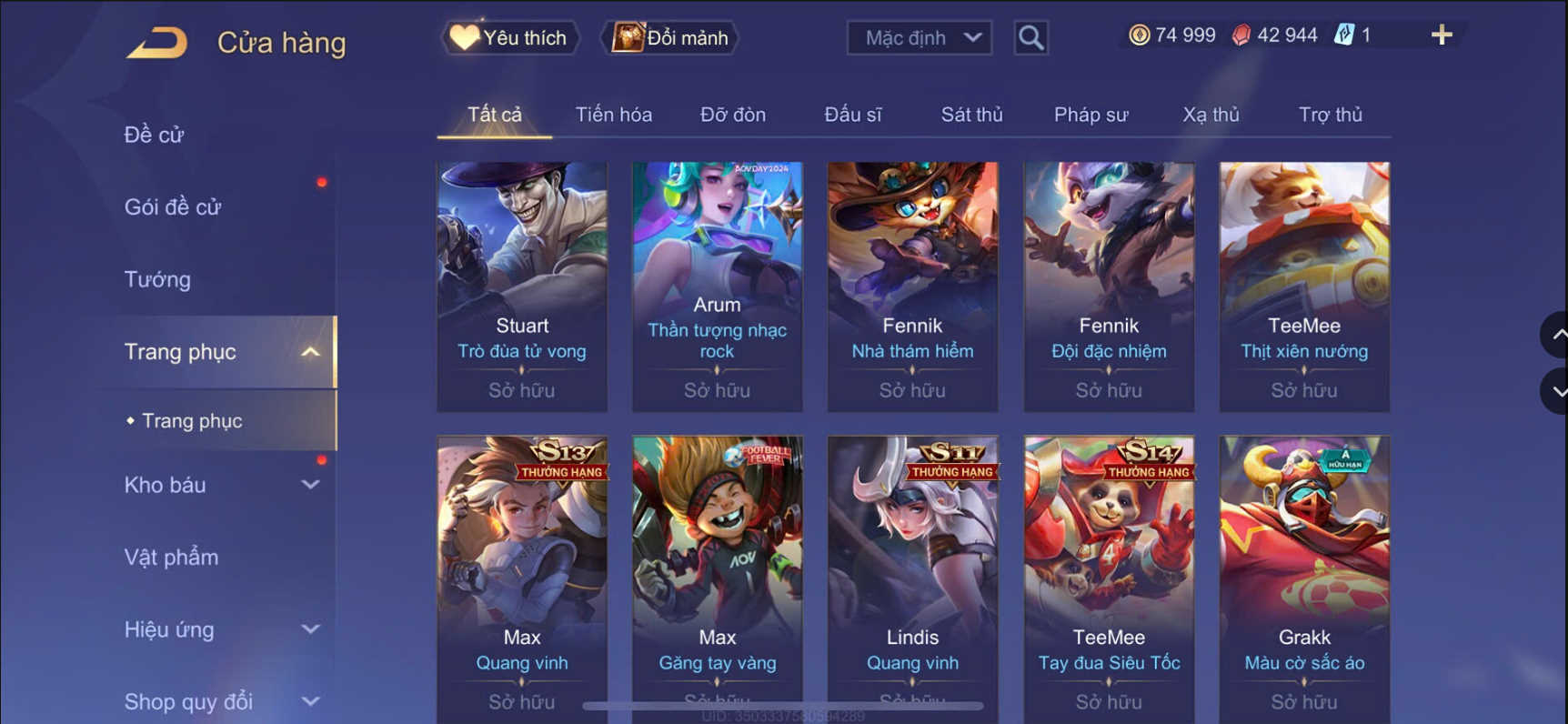This screenshot has width=1568, height=724.
Task: Click the golden back arrow icon
Action: point(157,42)
